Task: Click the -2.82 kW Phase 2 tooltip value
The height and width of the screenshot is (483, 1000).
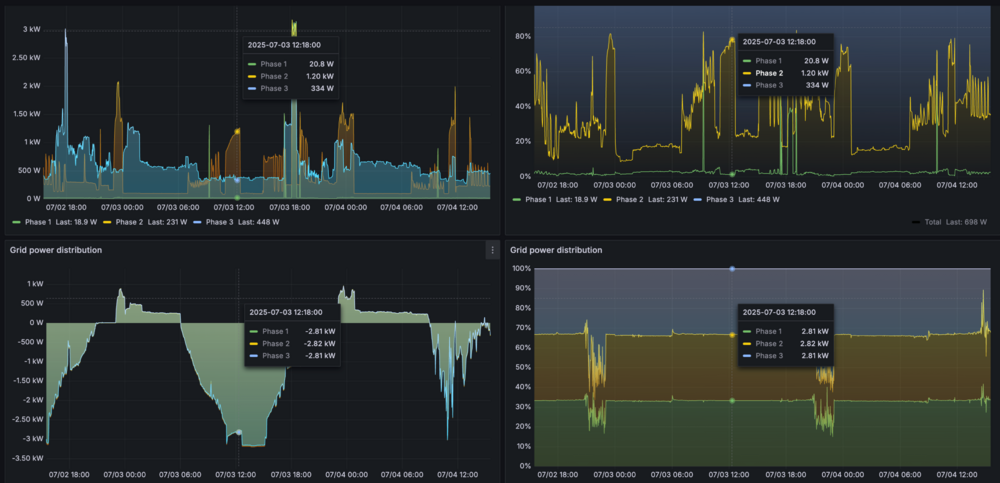Action: [x=322, y=343]
